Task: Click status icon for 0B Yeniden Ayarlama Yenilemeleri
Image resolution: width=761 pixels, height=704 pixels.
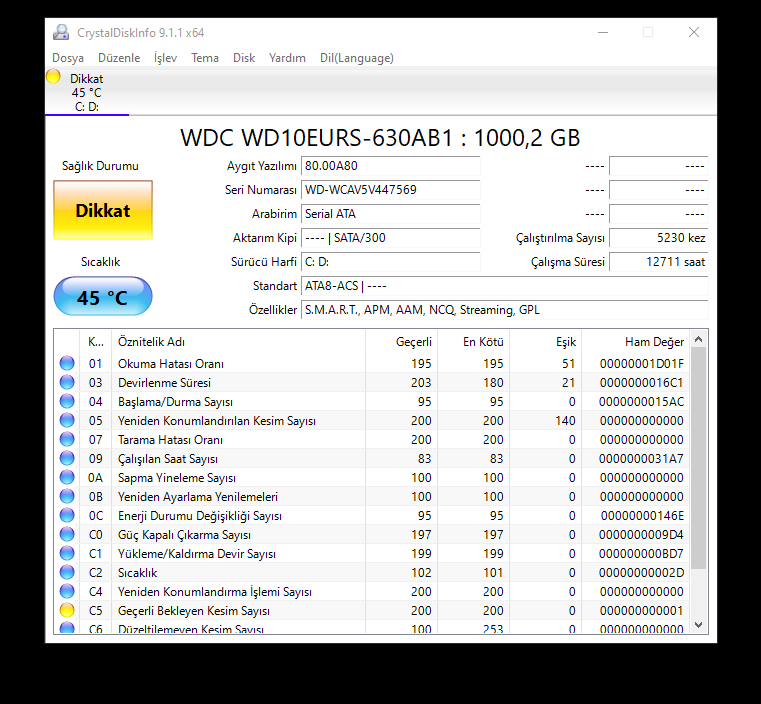Action: point(67,496)
